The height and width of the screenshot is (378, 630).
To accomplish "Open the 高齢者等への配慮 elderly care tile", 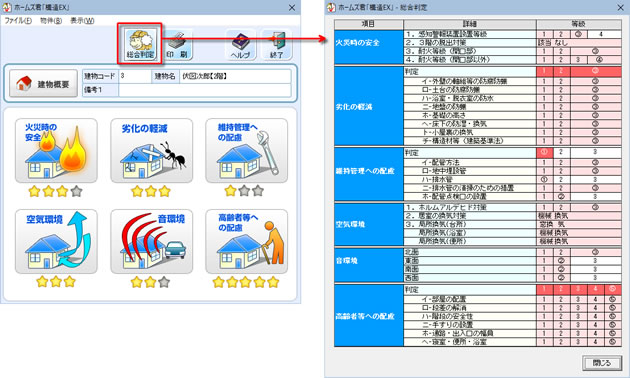I will click(x=246, y=241).
